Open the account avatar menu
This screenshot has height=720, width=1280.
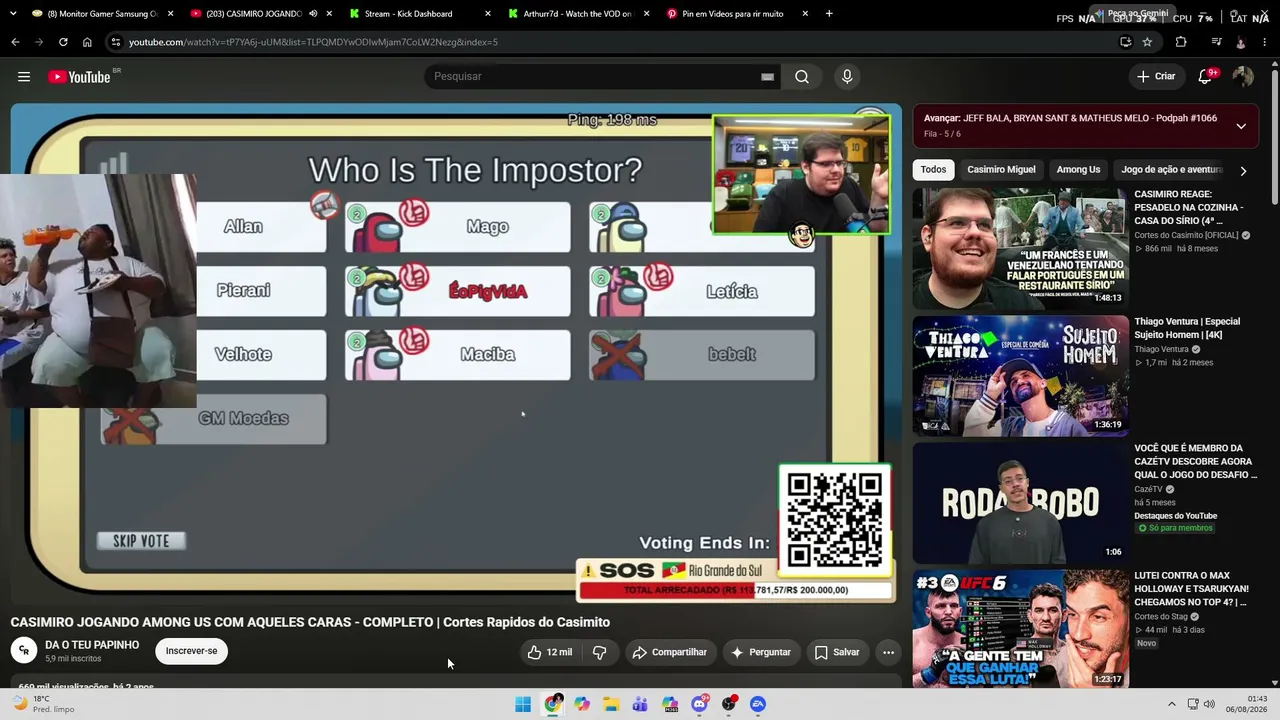click(x=1243, y=77)
